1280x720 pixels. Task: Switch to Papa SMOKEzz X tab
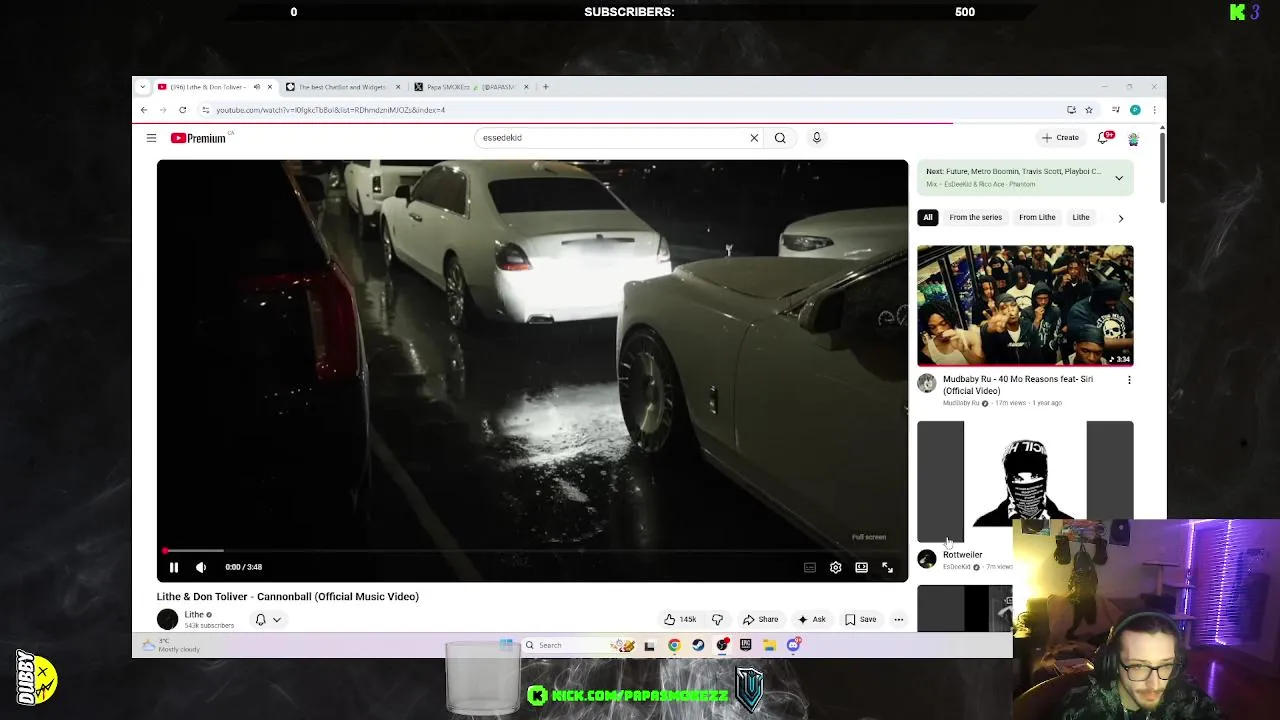click(470, 87)
